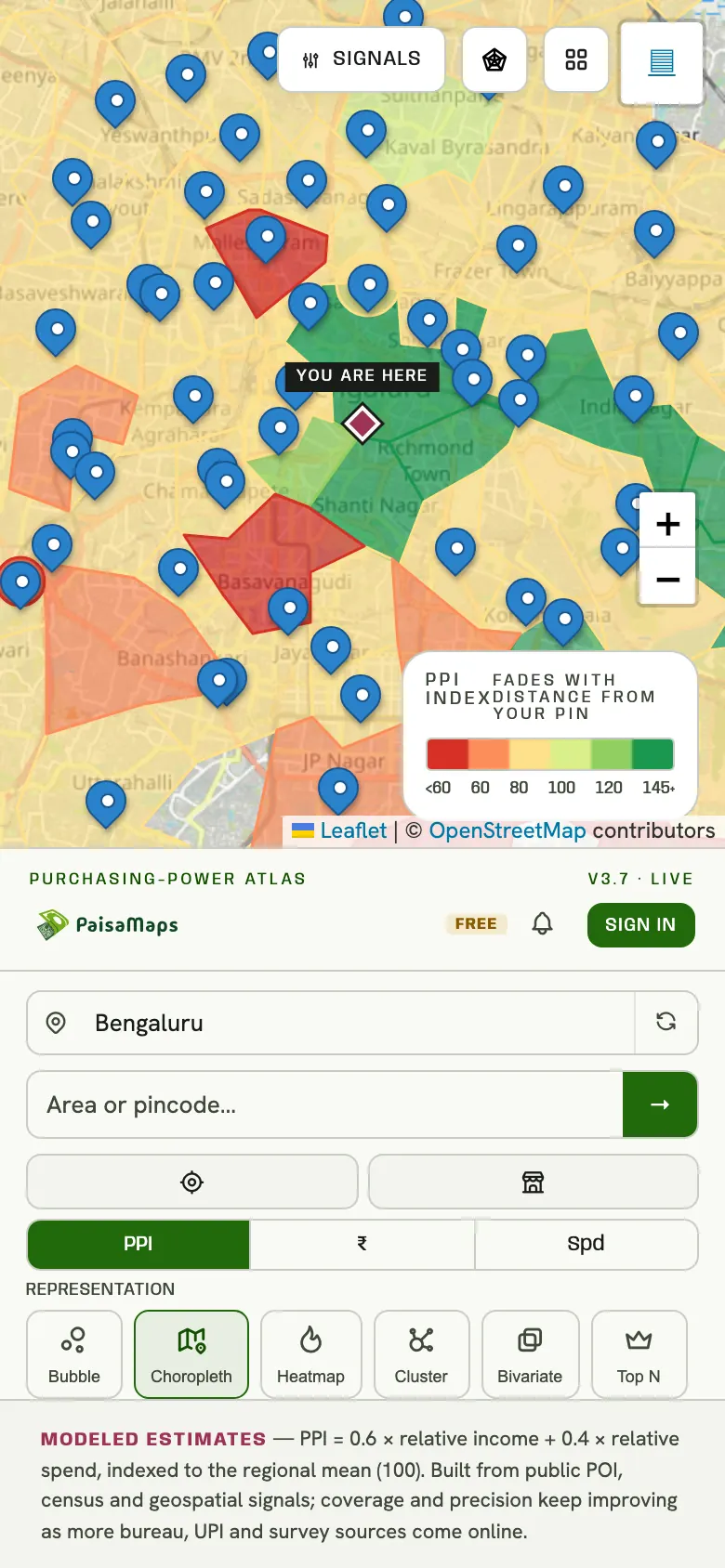Viewport: 725px width, 1568px height.
Task: Open the four-square grid view button
Action: 576,60
